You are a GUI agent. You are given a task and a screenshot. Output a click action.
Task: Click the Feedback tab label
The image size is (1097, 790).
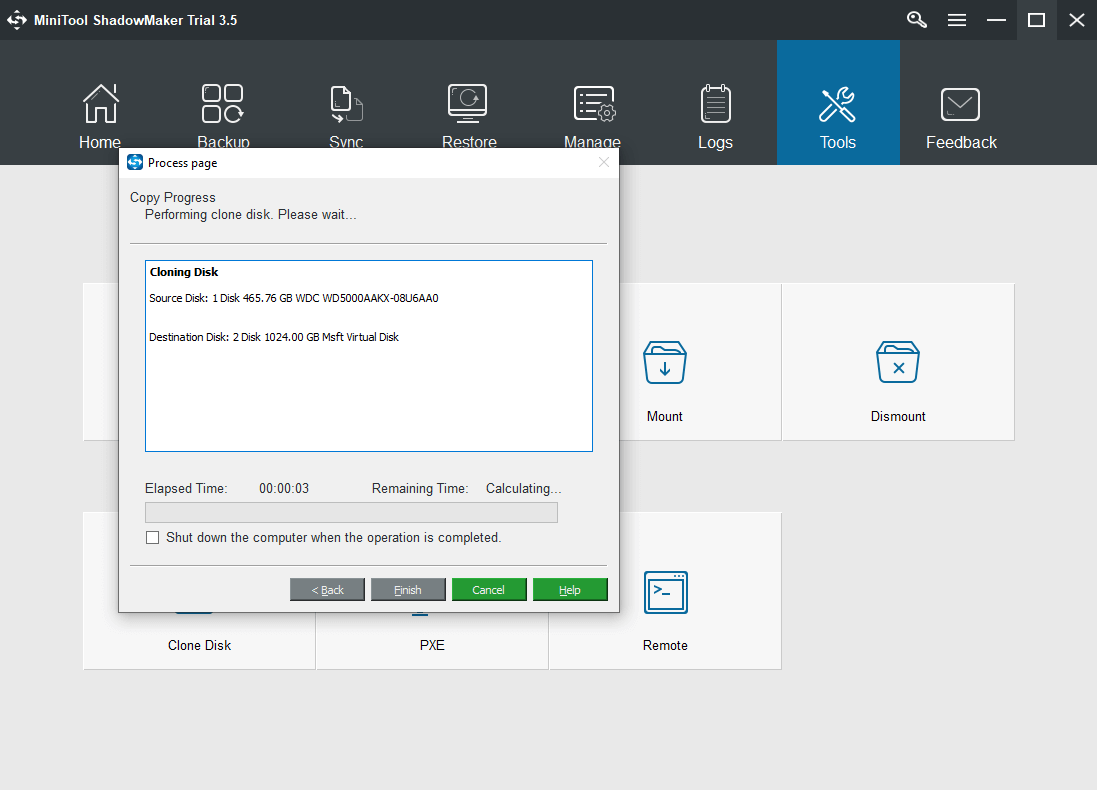point(961,142)
